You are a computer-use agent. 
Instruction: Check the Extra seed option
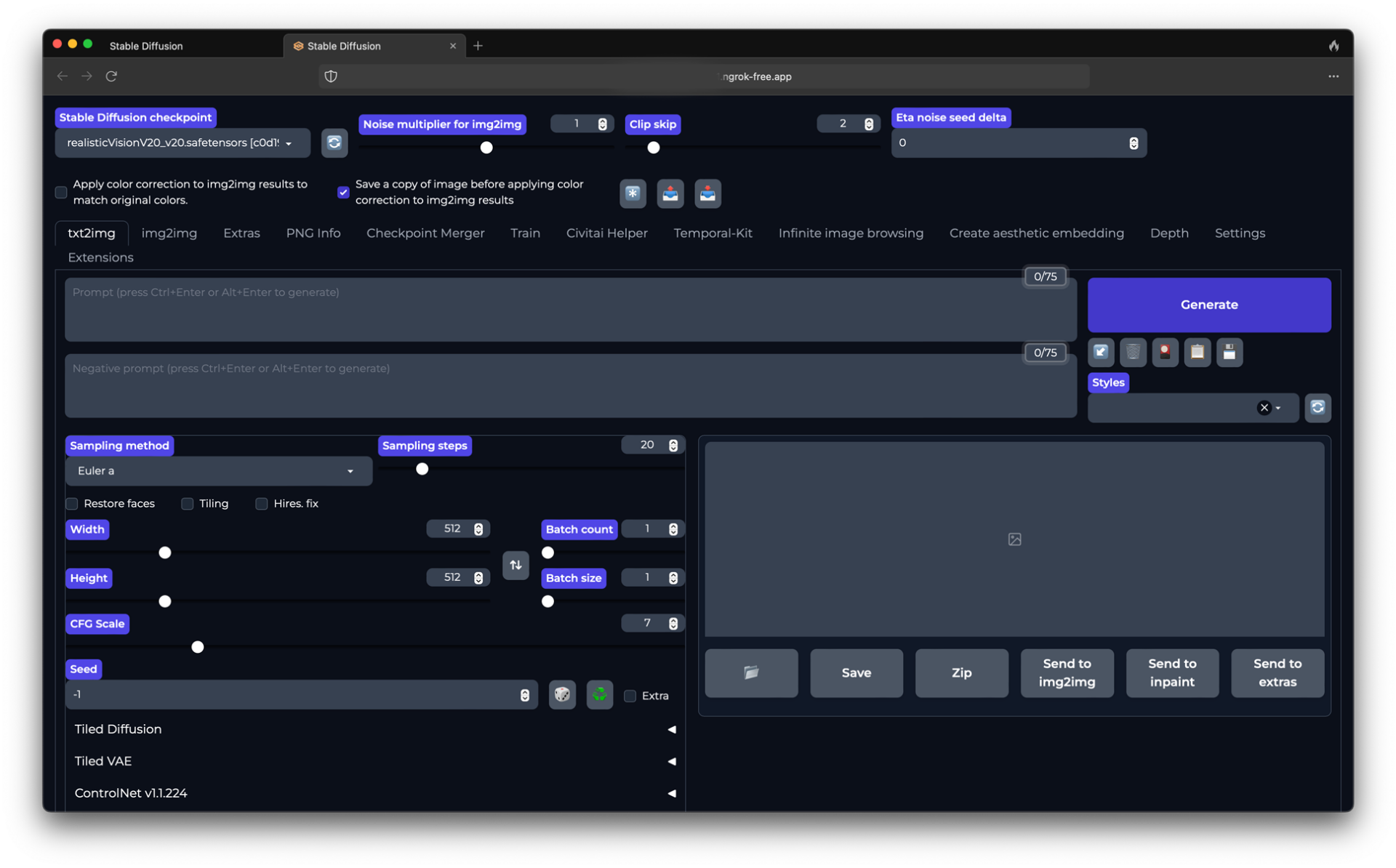point(630,696)
